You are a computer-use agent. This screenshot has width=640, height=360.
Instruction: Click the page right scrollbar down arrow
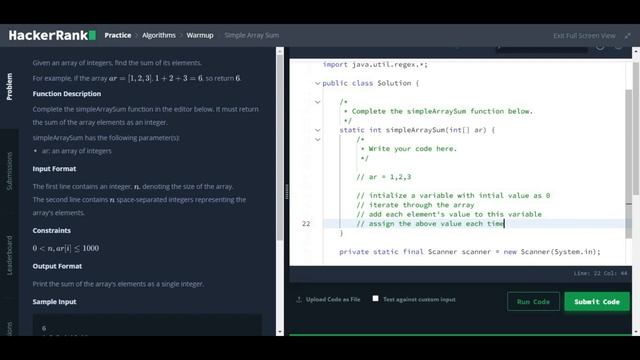click(x=636, y=332)
